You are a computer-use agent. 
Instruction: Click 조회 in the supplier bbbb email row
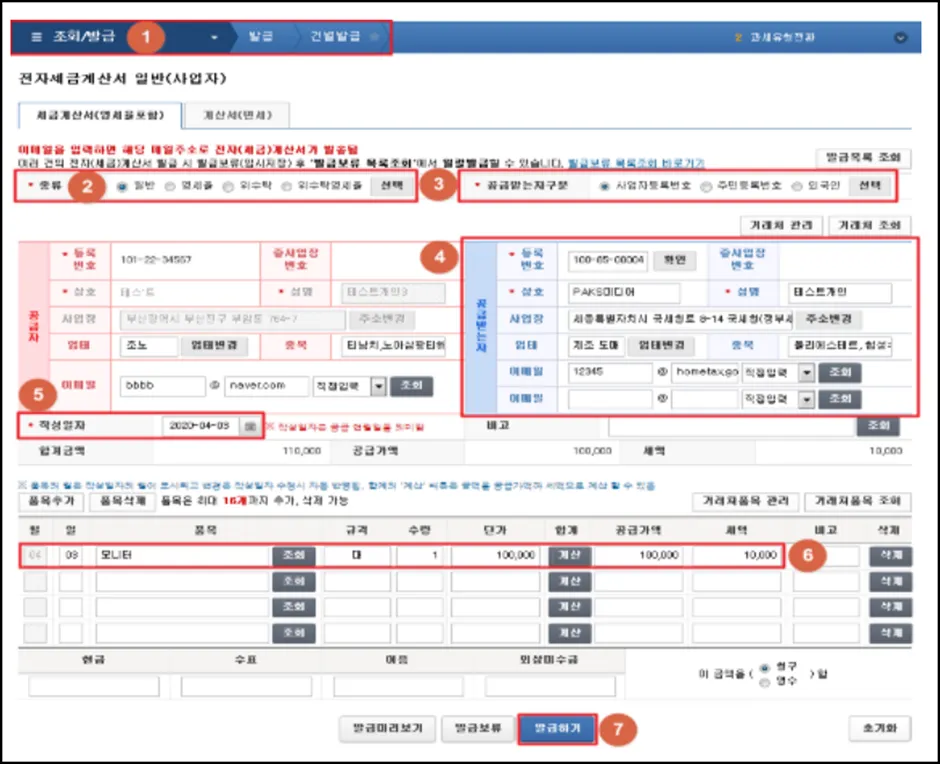coord(411,386)
